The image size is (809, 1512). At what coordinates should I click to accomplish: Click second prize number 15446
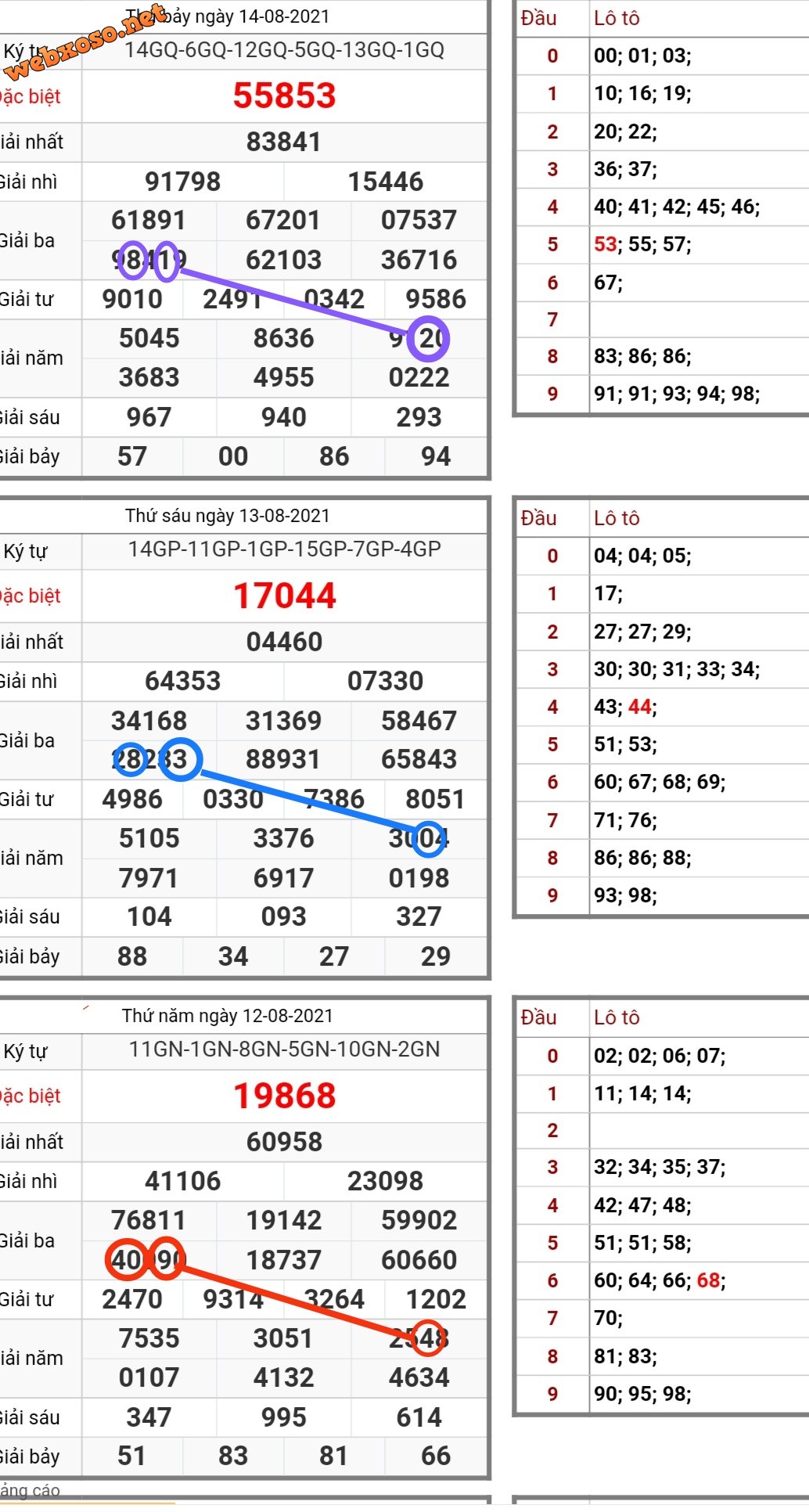pos(386,182)
